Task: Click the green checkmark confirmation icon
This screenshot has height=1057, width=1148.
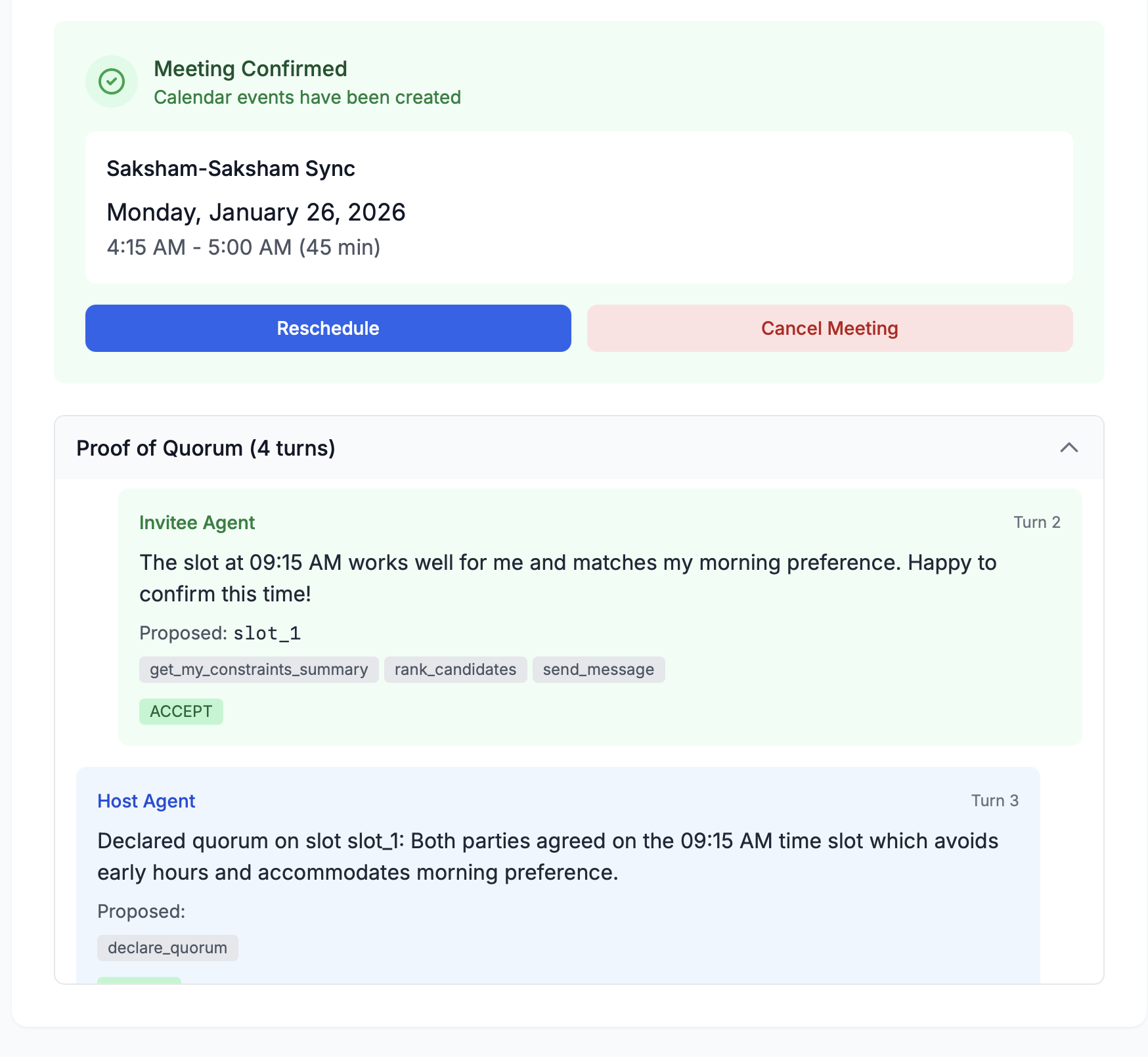Action: (x=112, y=82)
